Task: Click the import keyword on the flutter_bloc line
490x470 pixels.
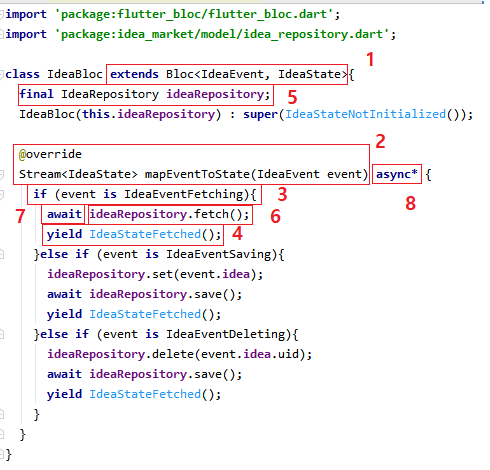Action: [26, 15]
